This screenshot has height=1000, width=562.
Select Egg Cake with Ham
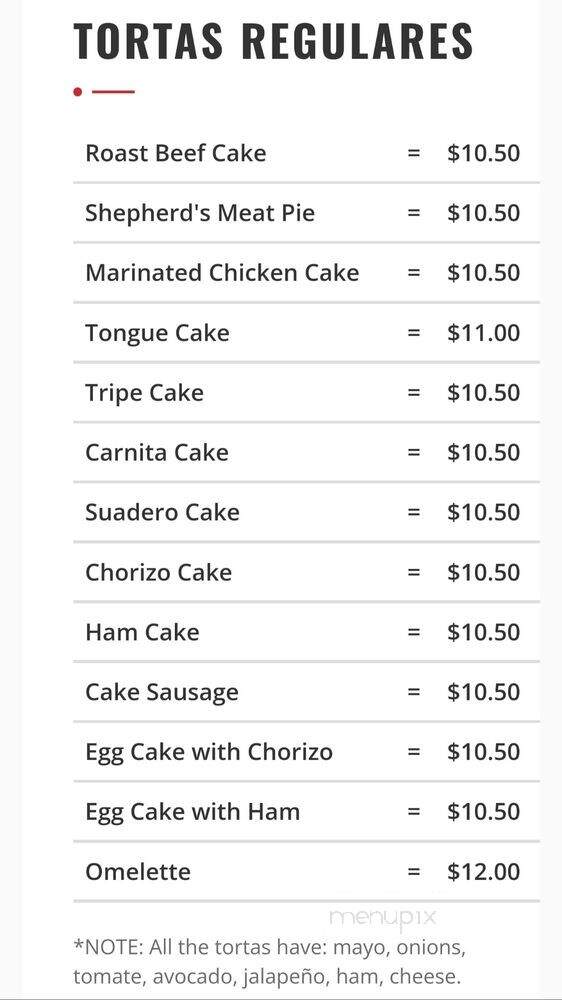click(x=306, y=812)
